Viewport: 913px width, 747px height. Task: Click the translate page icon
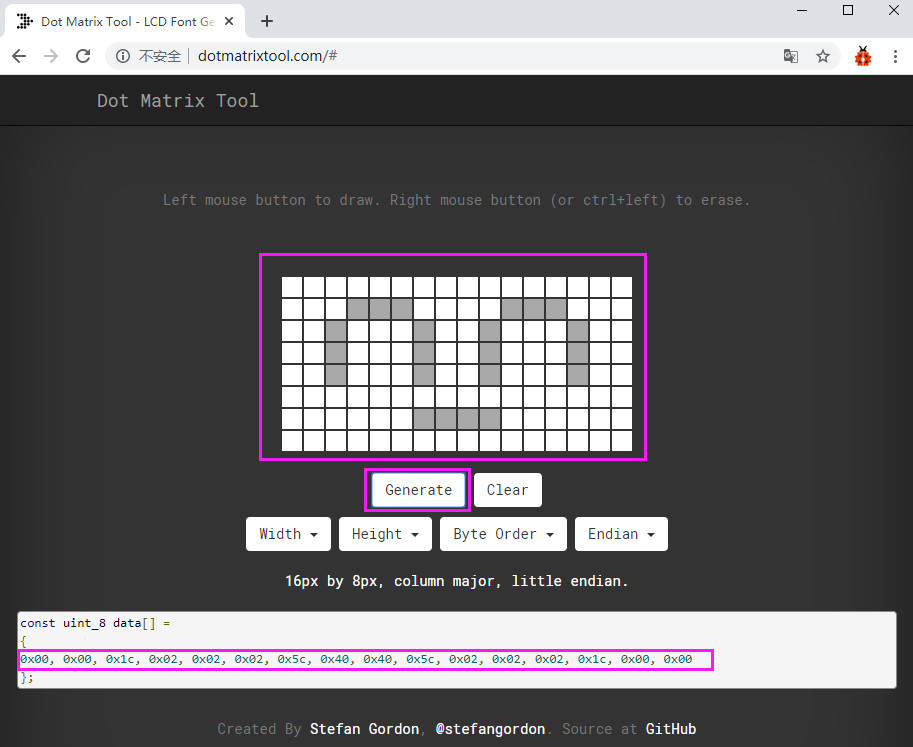[x=791, y=56]
